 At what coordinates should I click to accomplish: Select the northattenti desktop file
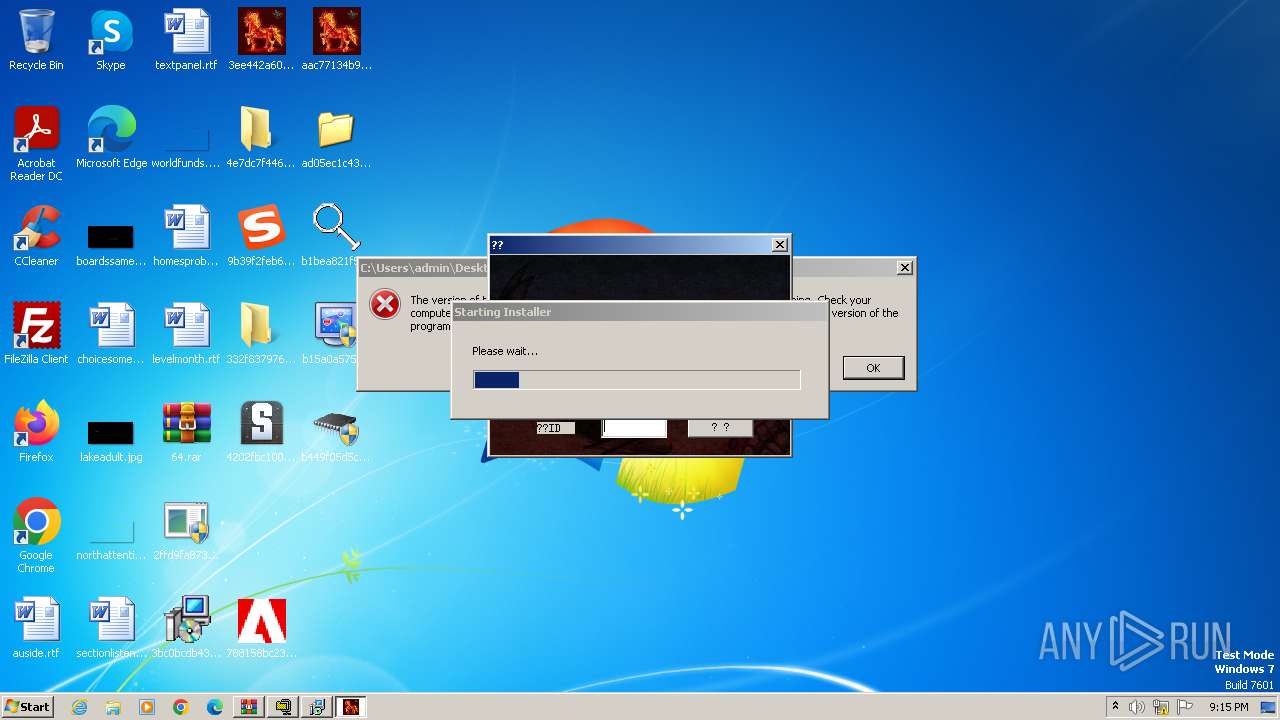(111, 538)
